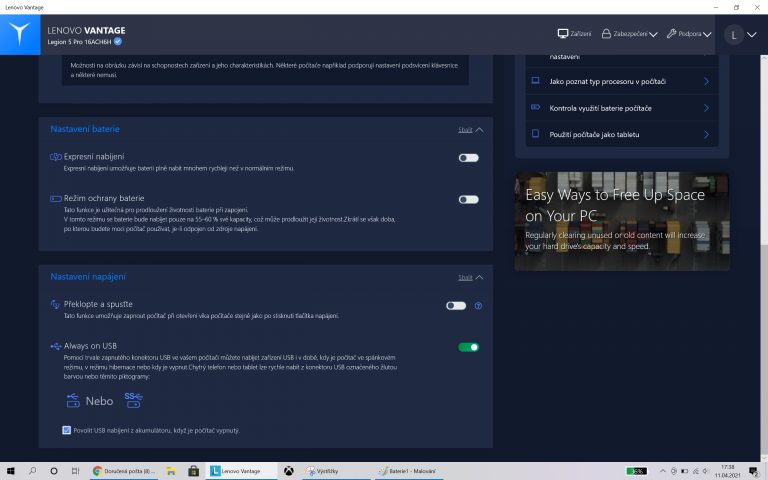Image resolution: width=768 pixels, height=480 pixels.
Task: Click the help question mark beside Překlopte a spusťte
Action: (478, 305)
